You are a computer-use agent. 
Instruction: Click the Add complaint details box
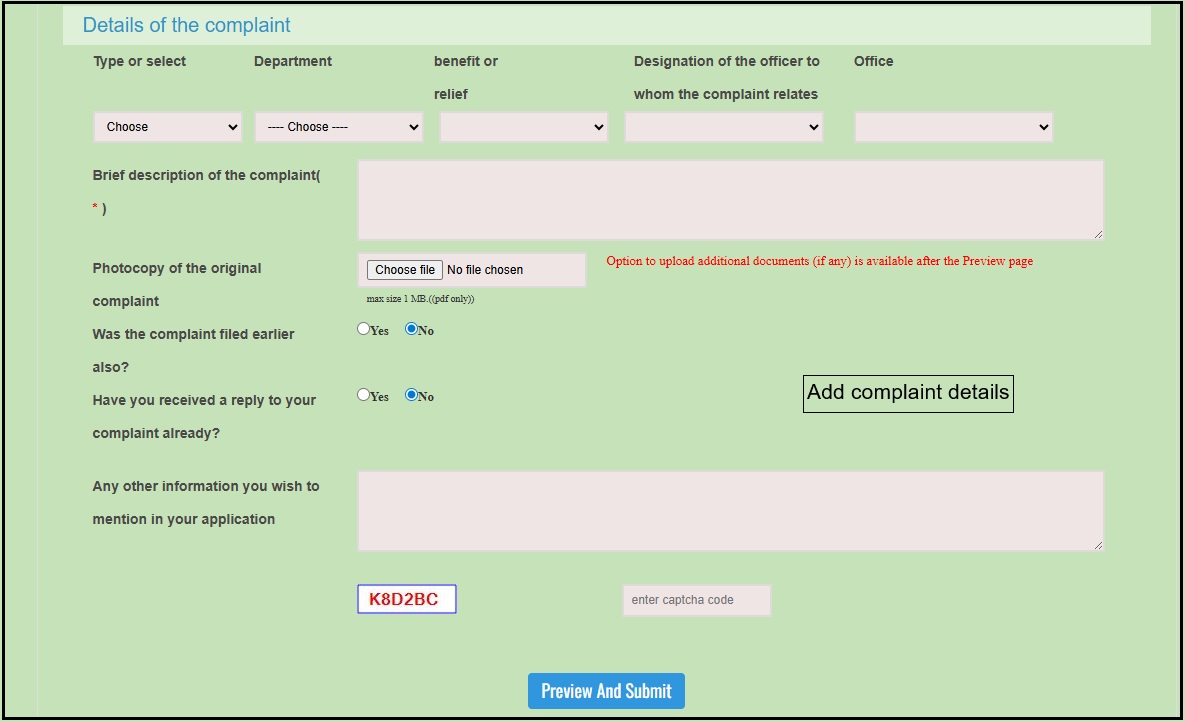908,393
